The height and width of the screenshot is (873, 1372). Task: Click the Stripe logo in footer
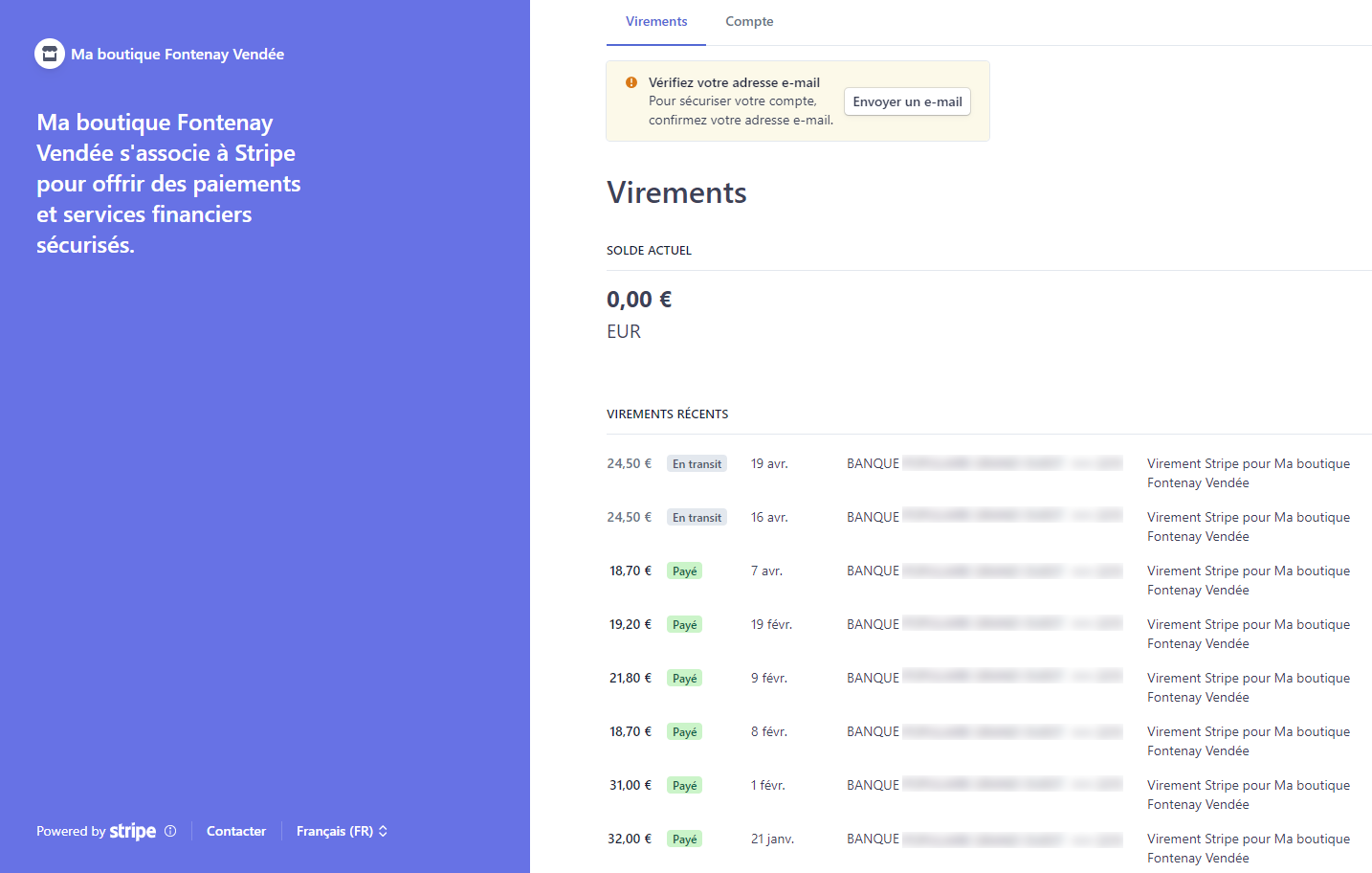click(x=133, y=831)
